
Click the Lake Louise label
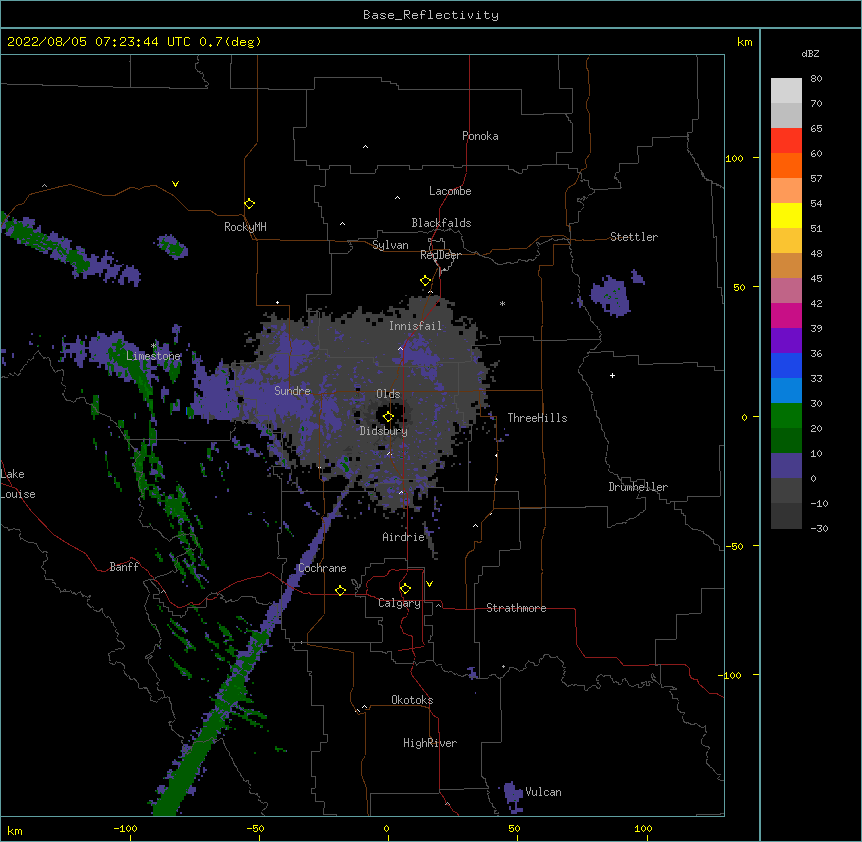click(18, 484)
